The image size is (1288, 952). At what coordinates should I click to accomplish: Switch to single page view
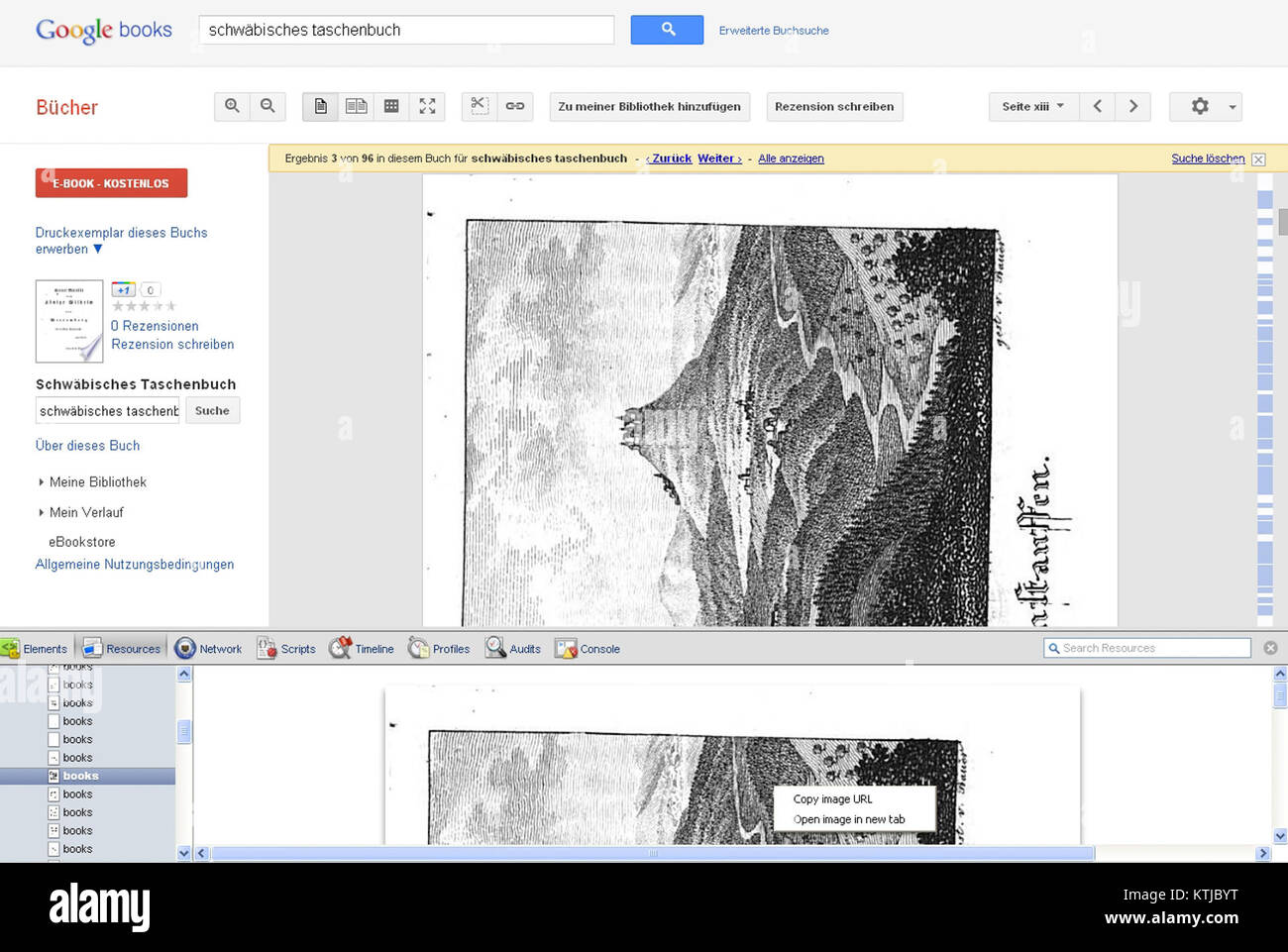pos(320,106)
